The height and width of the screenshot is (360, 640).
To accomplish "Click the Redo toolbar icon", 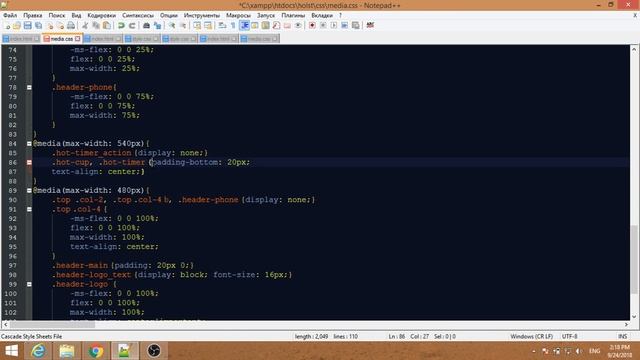I will point(132,26).
